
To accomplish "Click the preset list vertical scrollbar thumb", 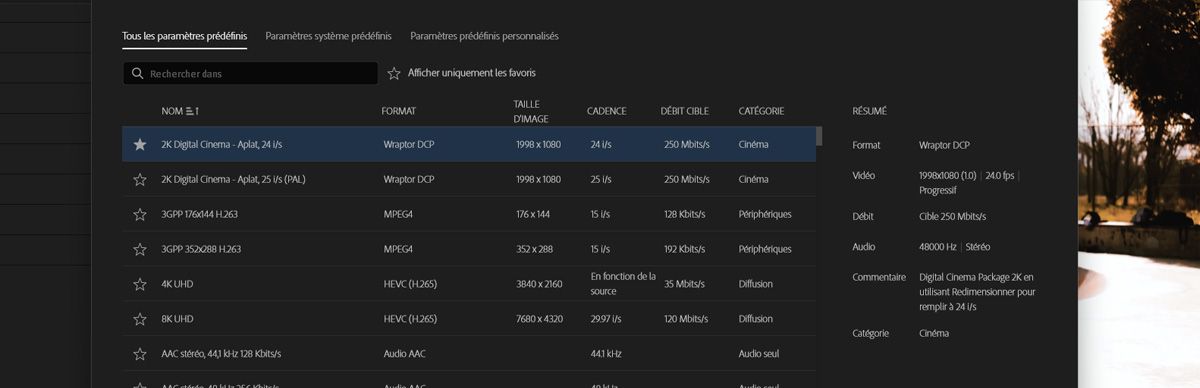I will (819, 136).
